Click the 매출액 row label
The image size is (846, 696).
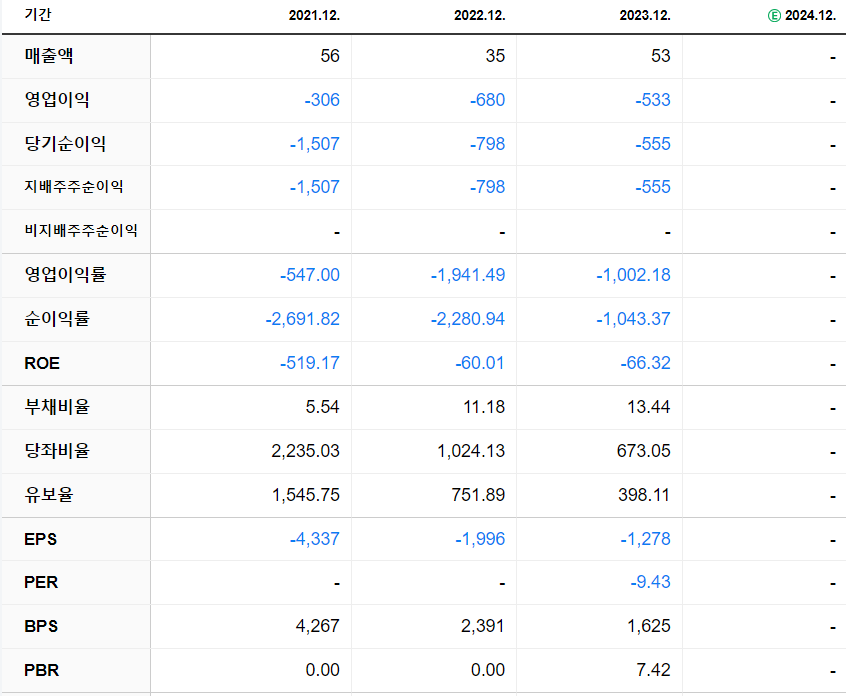coord(49,56)
